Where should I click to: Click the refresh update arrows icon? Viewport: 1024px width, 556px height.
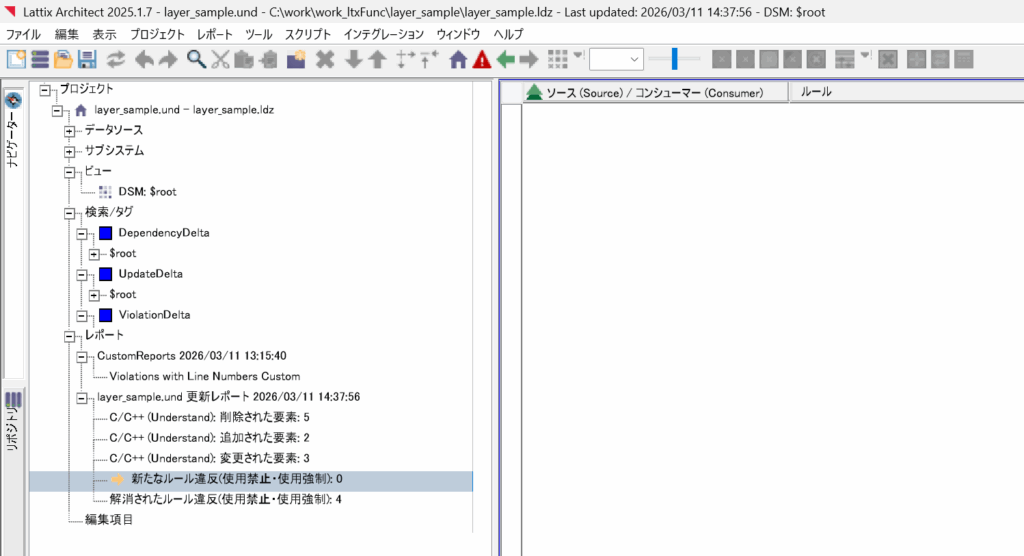click(117, 60)
